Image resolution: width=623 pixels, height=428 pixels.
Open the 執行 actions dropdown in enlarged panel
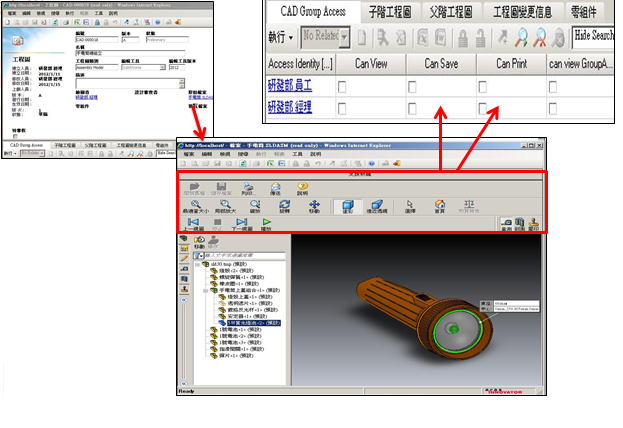click(281, 38)
